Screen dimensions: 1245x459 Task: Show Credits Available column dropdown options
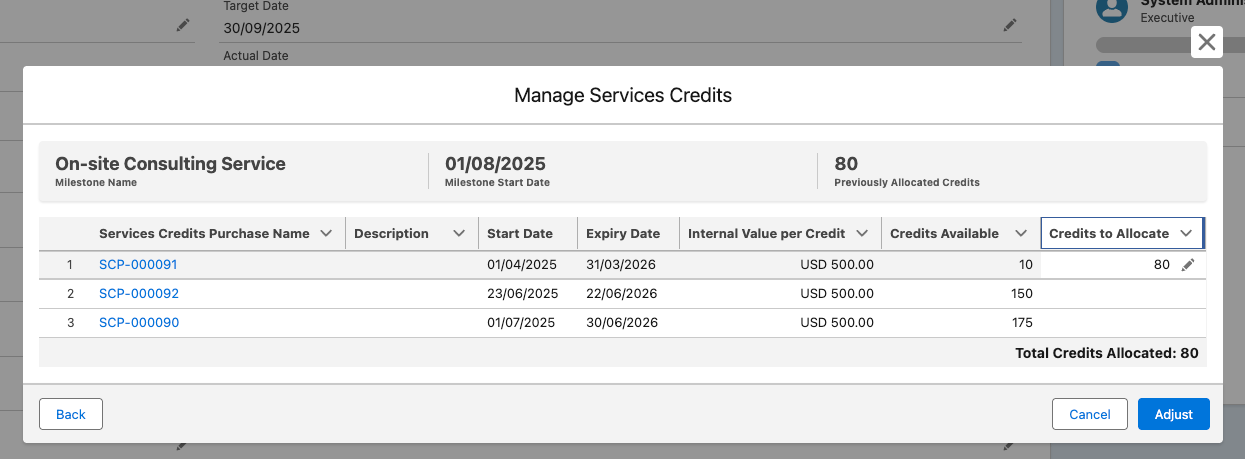tap(1021, 234)
